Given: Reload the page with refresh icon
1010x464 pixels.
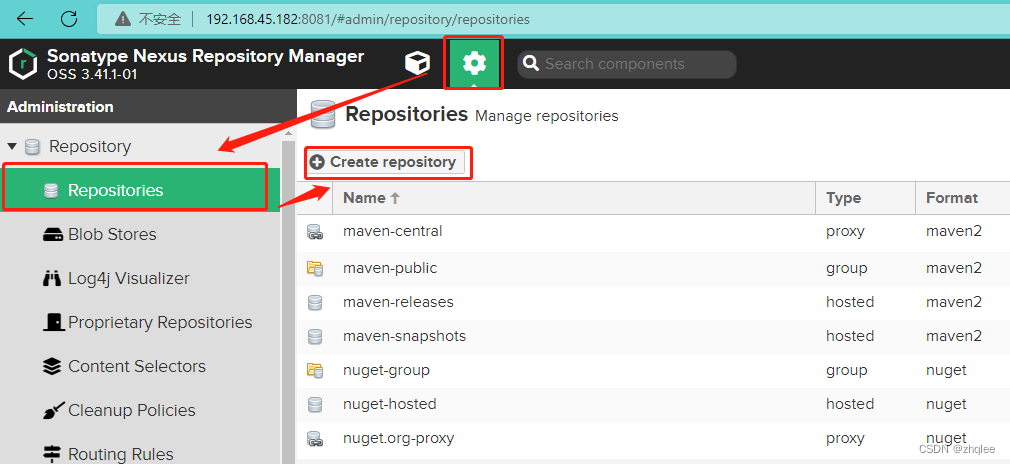Looking at the screenshot, I should [x=70, y=19].
